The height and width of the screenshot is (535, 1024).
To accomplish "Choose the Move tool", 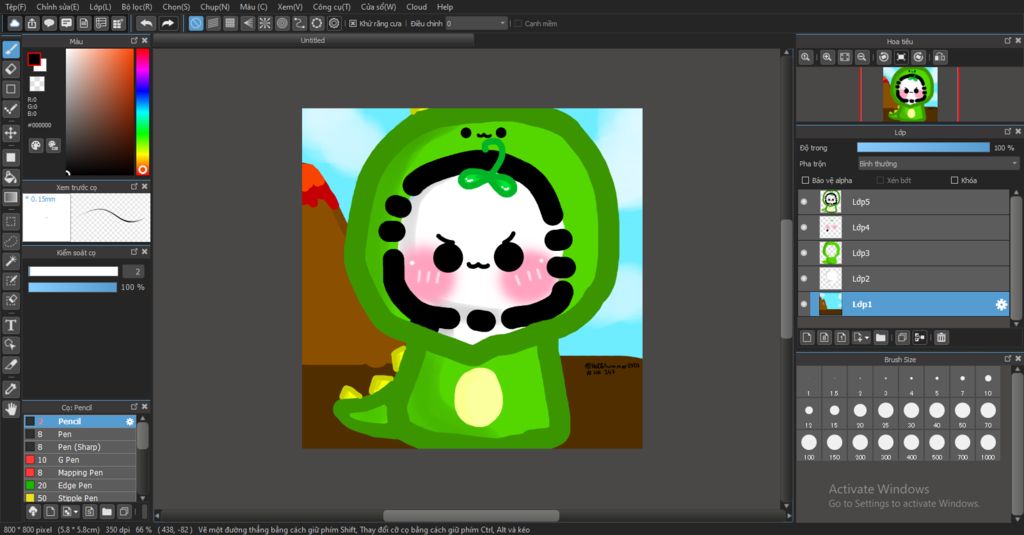I will point(10,133).
